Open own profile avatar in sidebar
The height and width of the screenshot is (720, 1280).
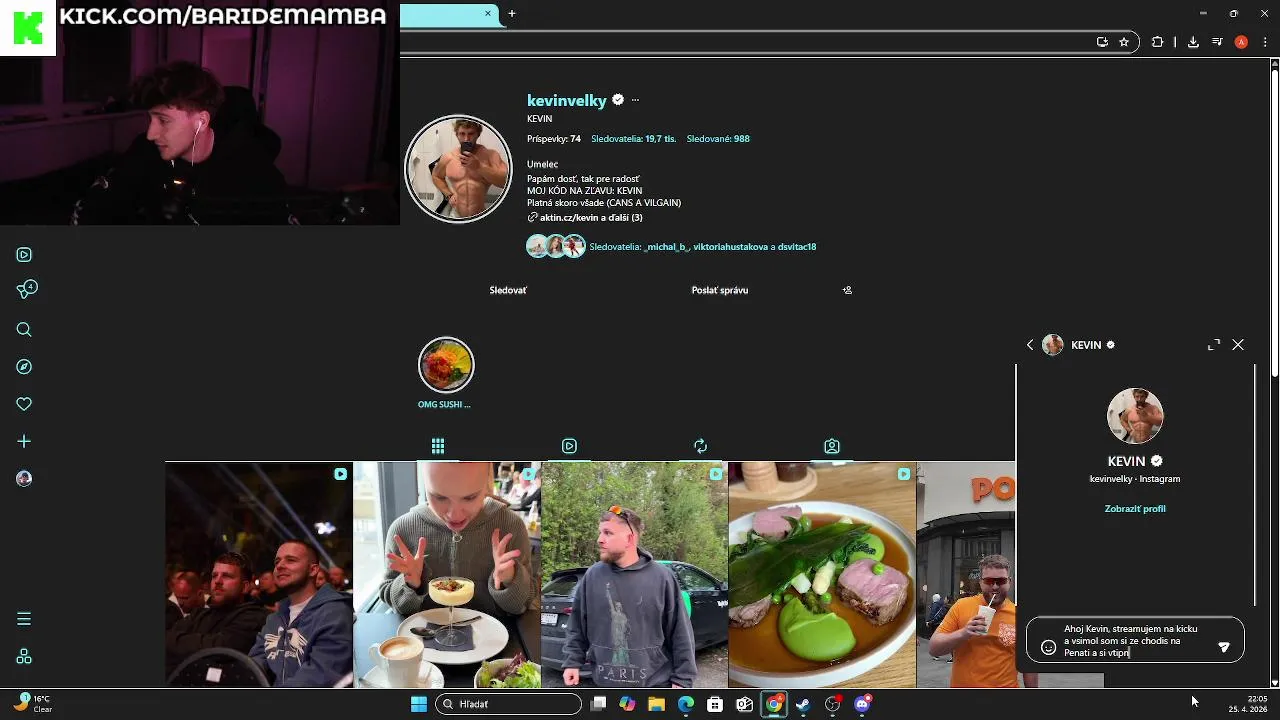coord(24,479)
